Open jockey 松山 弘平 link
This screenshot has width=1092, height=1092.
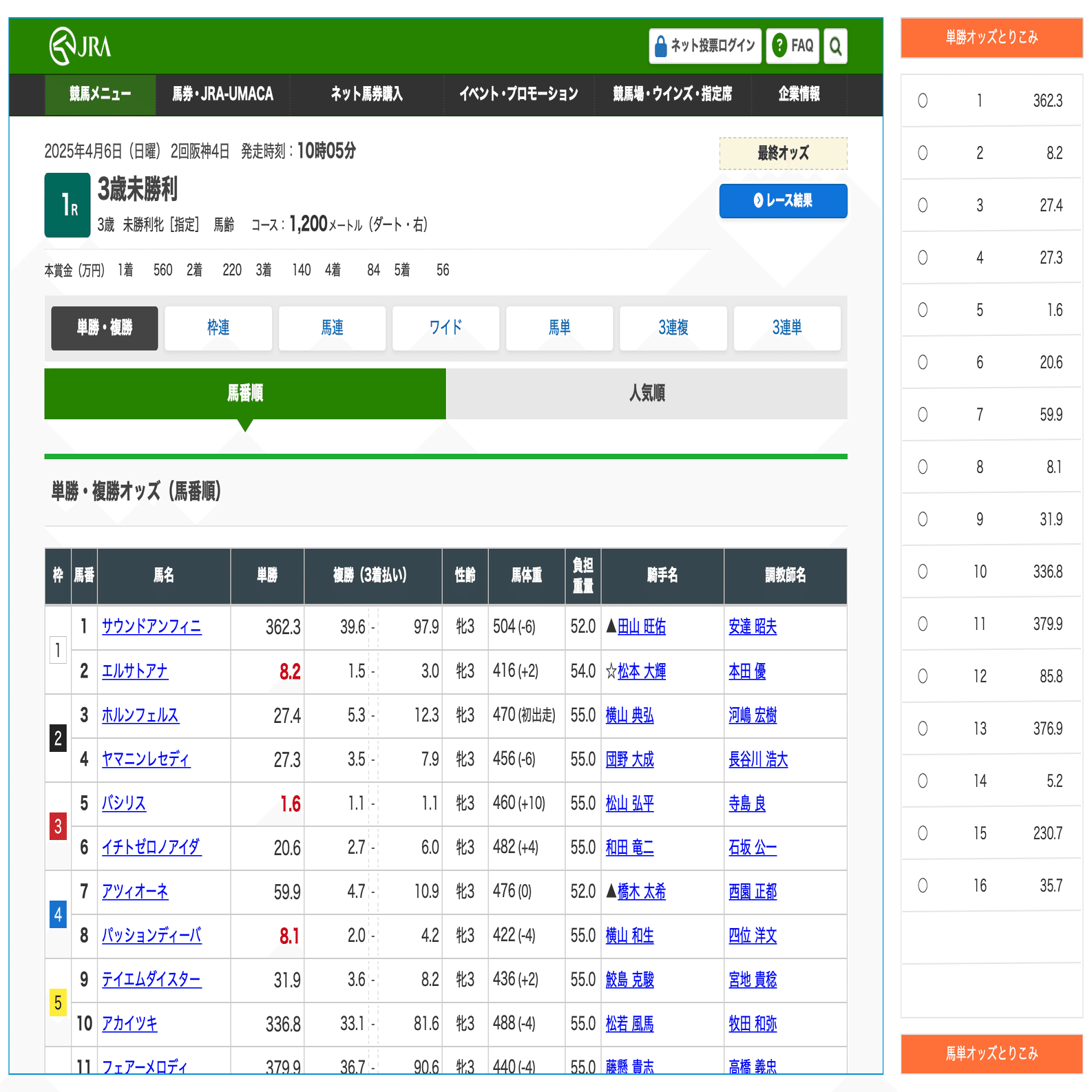pos(630,803)
